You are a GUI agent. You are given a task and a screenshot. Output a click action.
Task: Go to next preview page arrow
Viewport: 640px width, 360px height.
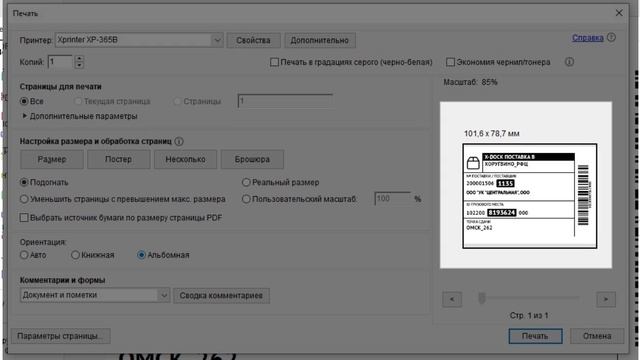(606, 299)
